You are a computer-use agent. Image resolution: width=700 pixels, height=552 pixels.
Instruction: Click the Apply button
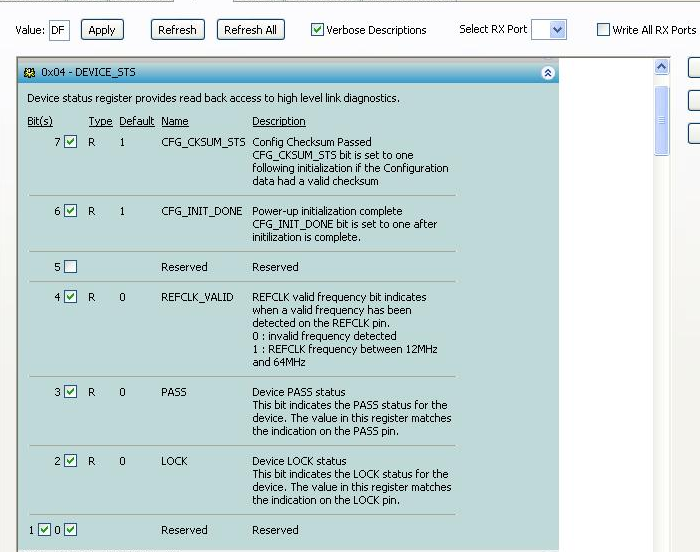pos(102,30)
